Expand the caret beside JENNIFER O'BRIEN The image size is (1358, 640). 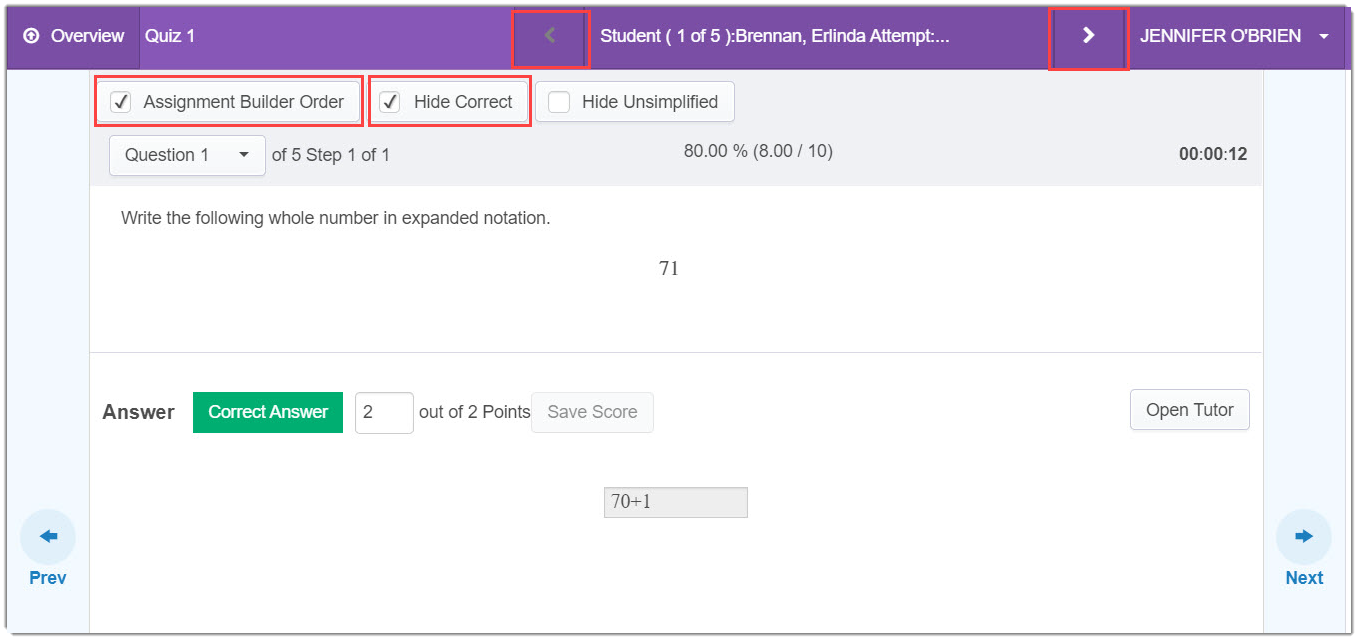[1324, 36]
